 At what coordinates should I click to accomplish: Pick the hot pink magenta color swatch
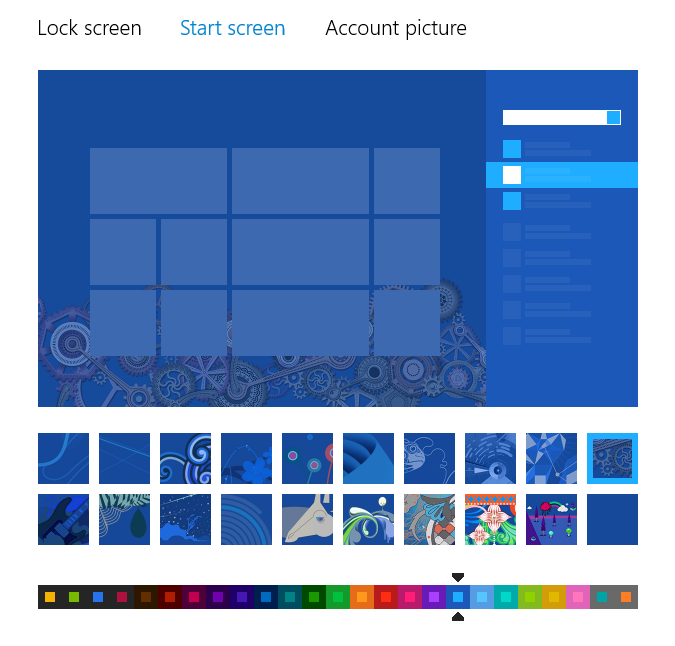(410, 597)
